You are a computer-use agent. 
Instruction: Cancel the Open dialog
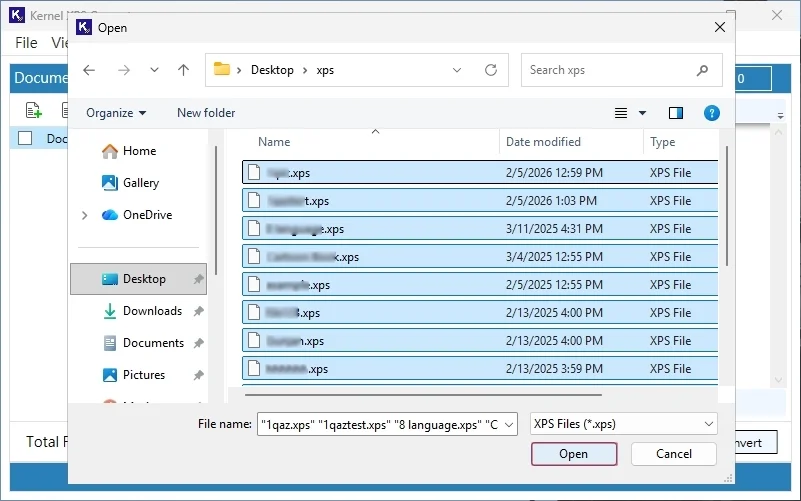[x=674, y=454]
